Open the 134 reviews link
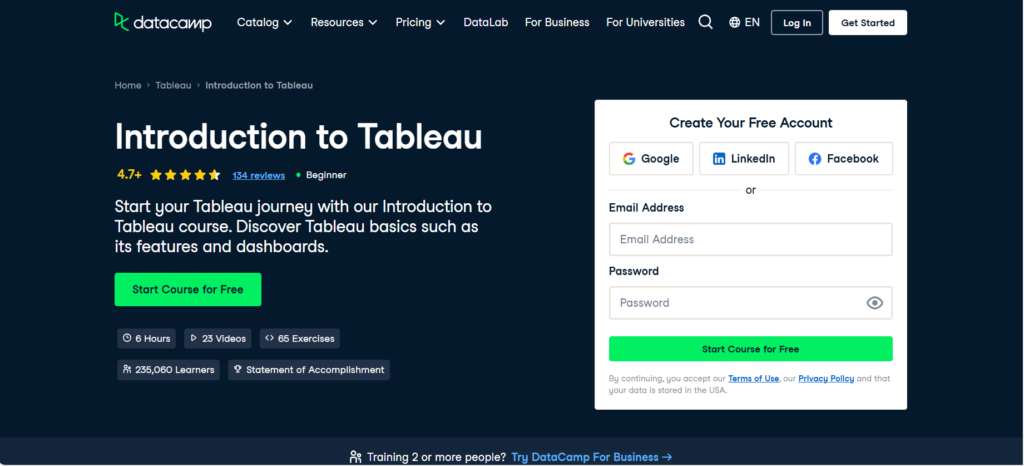This screenshot has height=466, width=1024. pos(259,175)
